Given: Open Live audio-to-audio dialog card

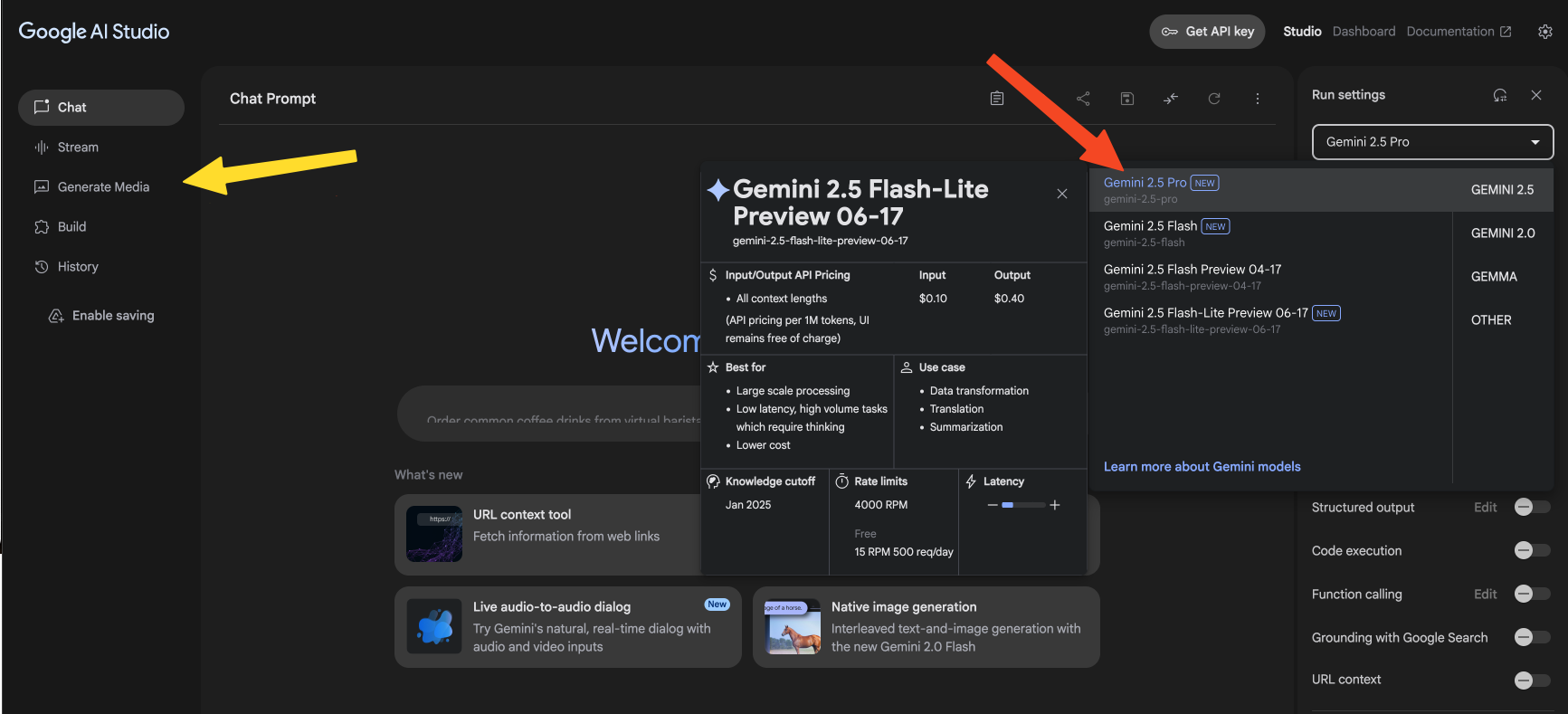Looking at the screenshot, I should (x=568, y=627).
